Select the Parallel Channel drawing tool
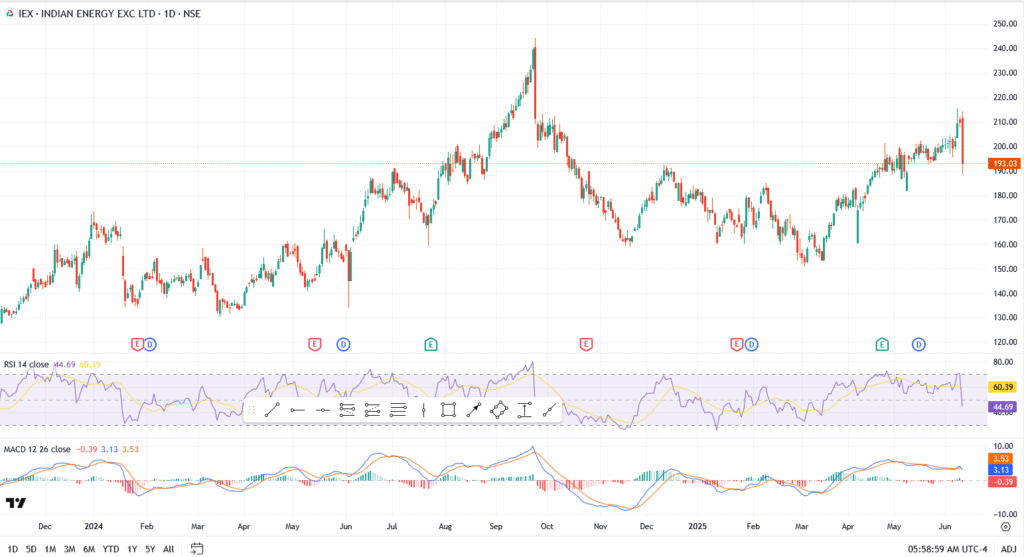The height and width of the screenshot is (557, 1024). 347,410
